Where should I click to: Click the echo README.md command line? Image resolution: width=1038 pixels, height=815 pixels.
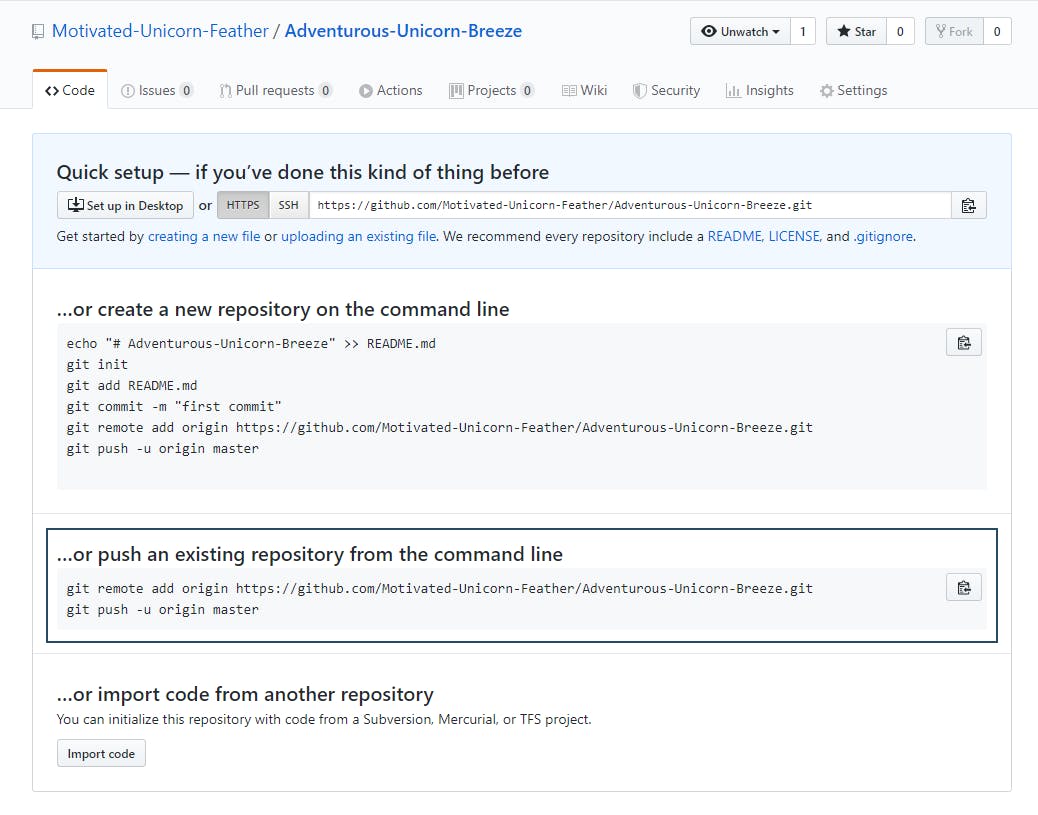pos(251,344)
